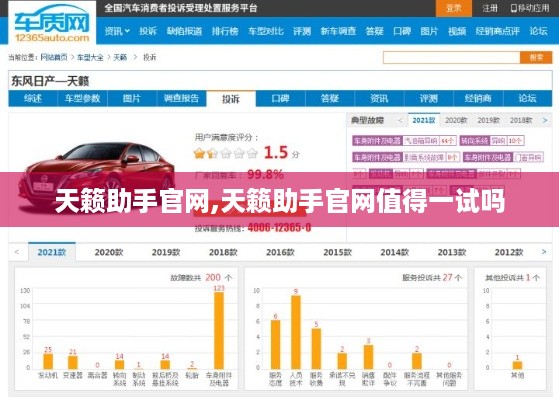
Task: Switch to the 口碑 tab under 东风日产—天籁
Action: coord(281,98)
